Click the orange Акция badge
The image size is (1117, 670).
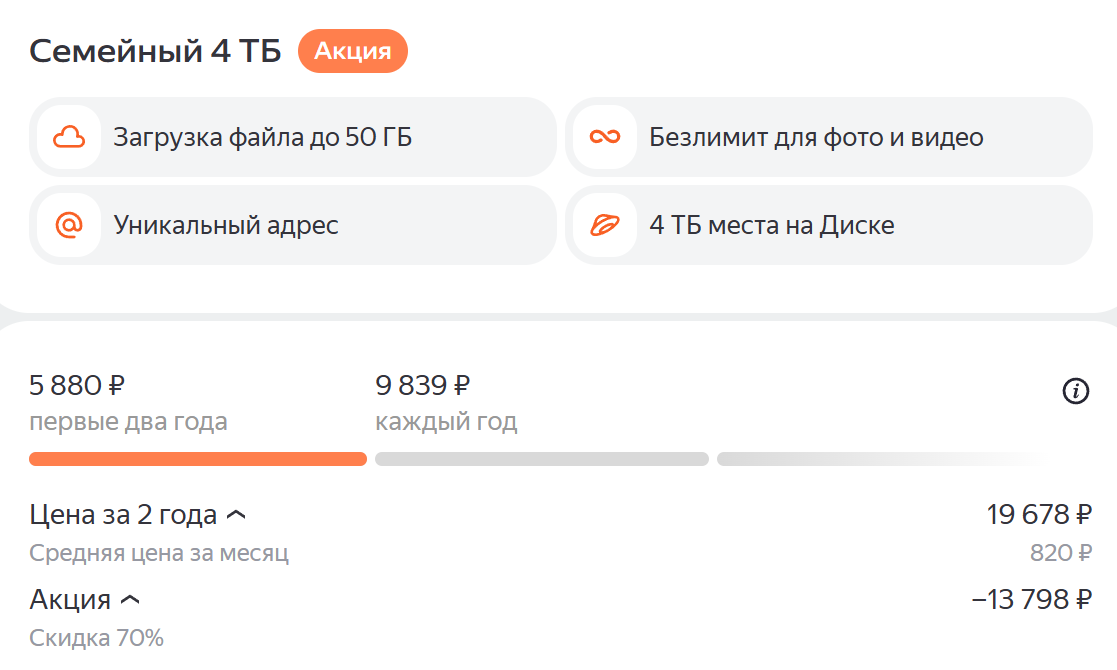pyautogui.click(x=352, y=52)
